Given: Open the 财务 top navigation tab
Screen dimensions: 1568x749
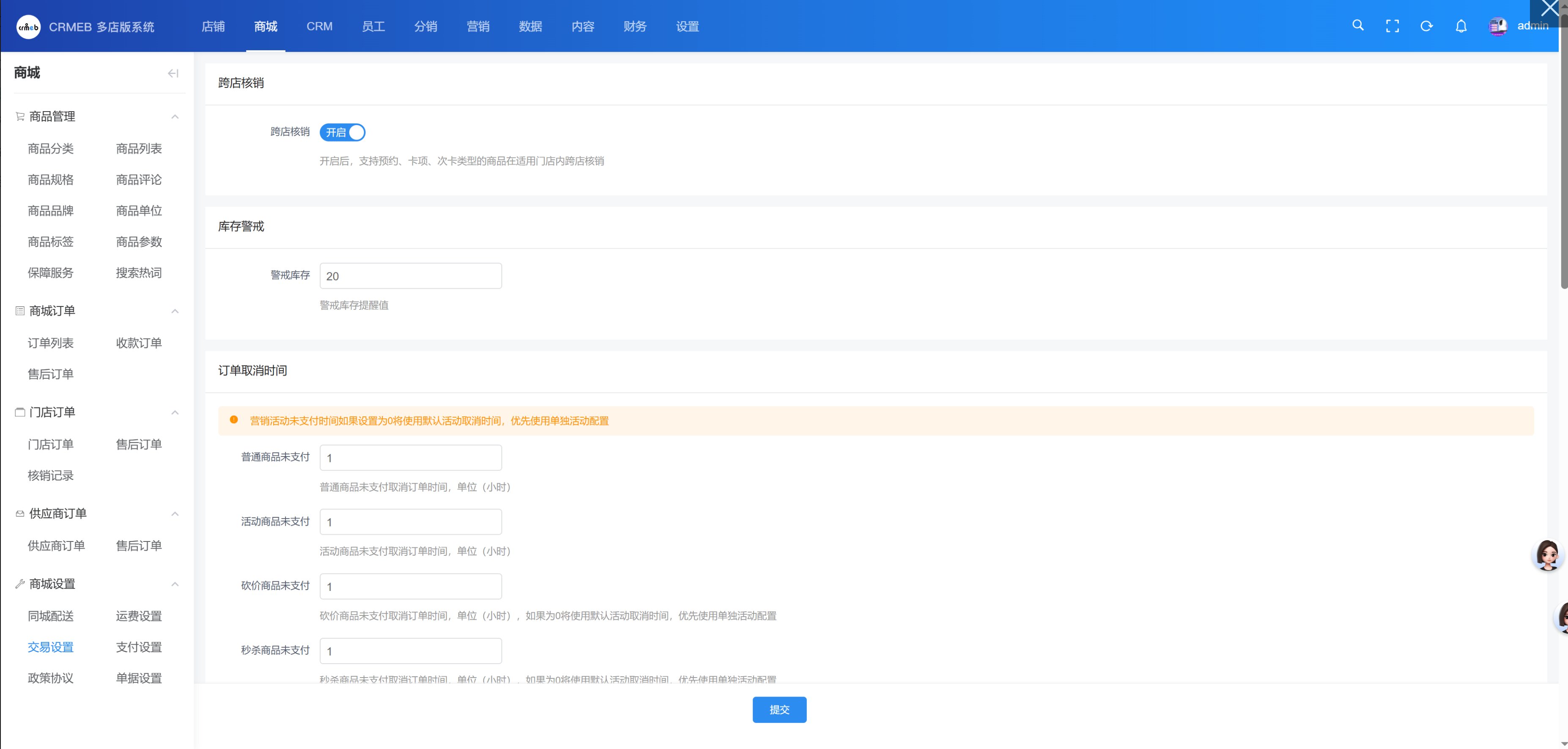Looking at the screenshot, I should click(x=635, y=26).
